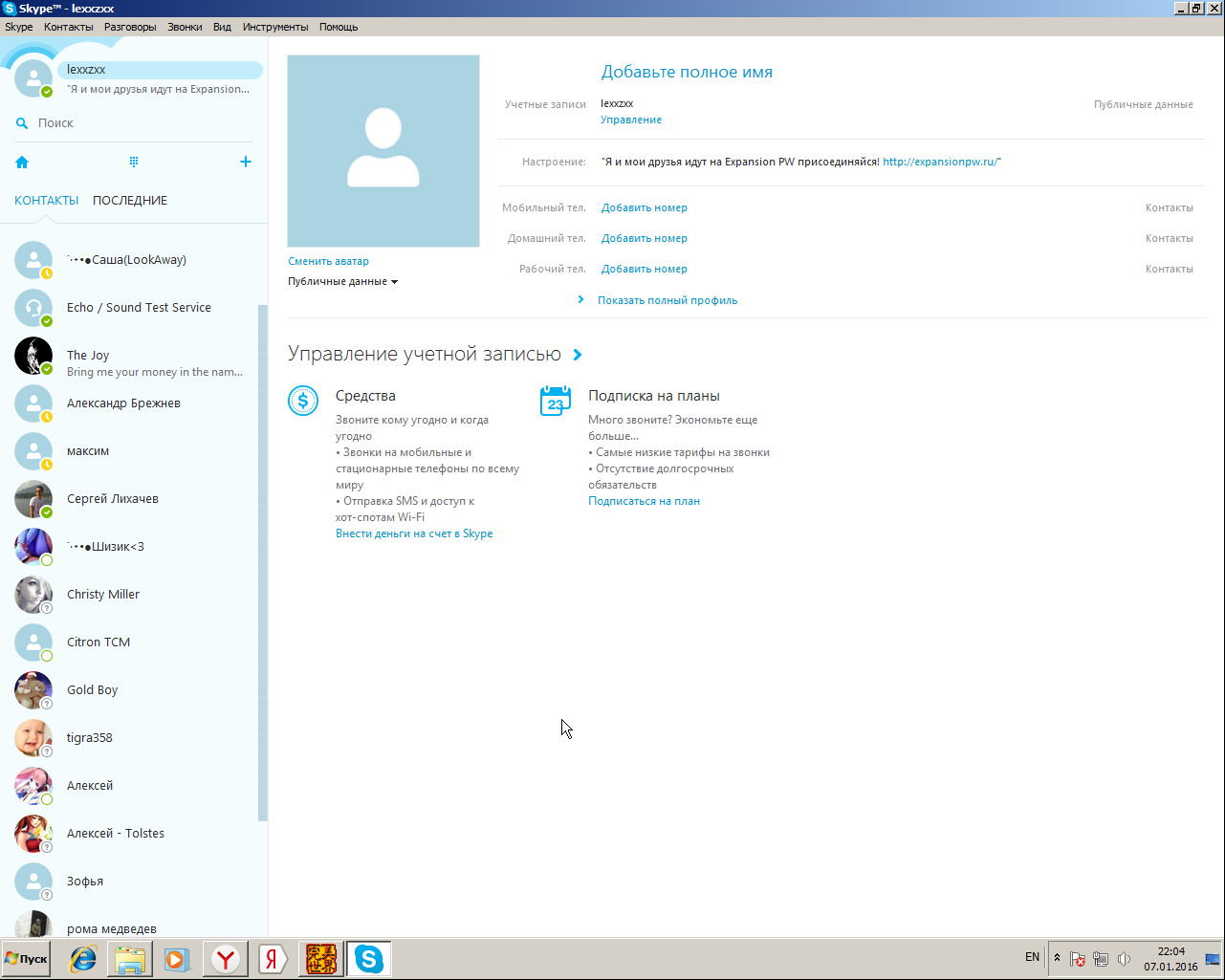The width and height of the screenshot is (1225, 980).
Task: Open the red Yandex browser taskbar icon
Action: coord(226,959)
